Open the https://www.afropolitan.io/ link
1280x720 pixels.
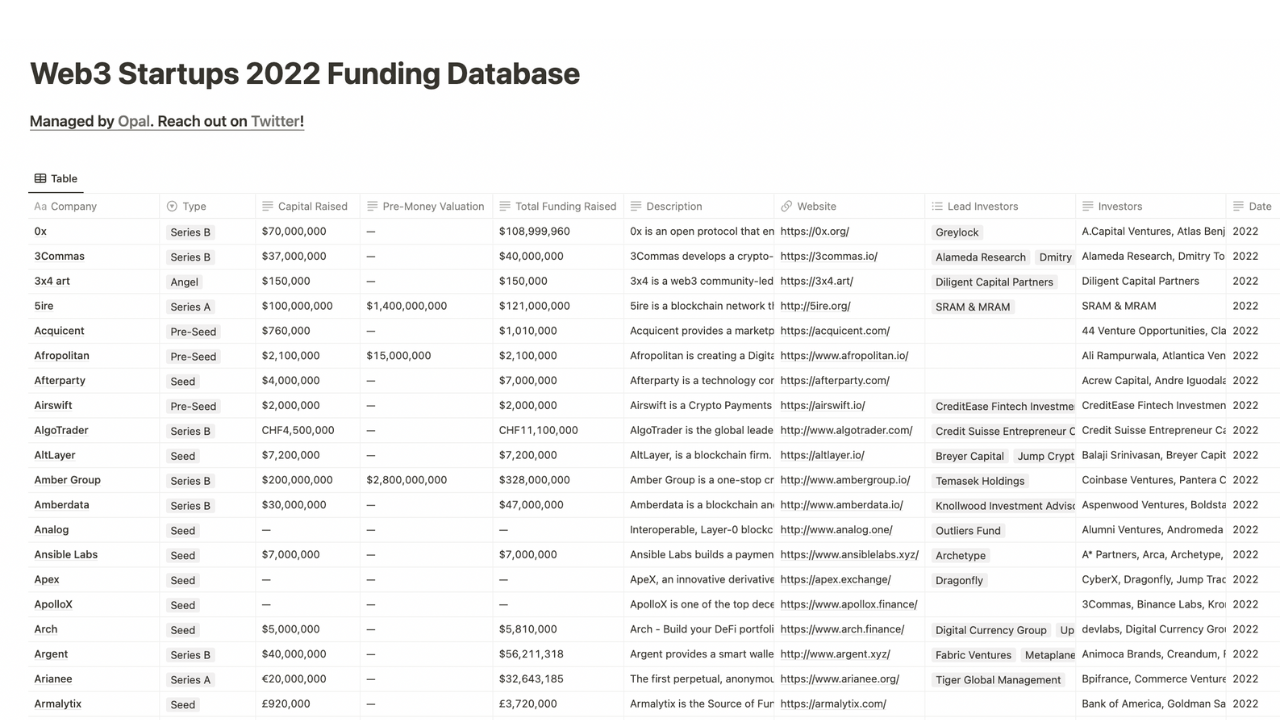click(x=844, y=355)
